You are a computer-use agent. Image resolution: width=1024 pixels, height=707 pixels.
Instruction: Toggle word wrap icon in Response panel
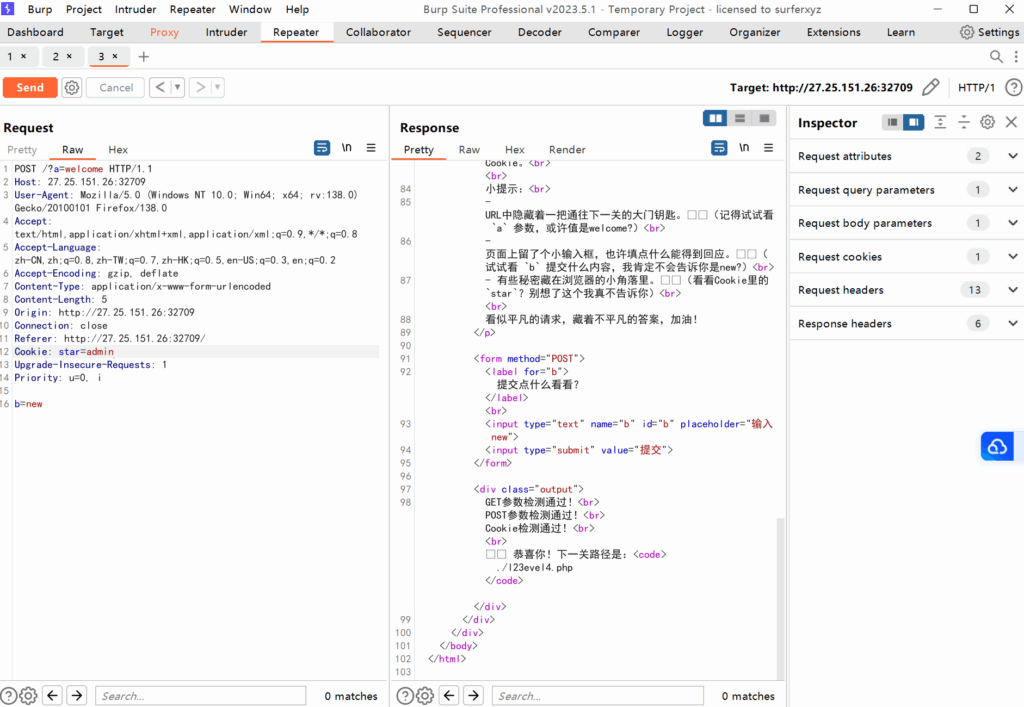tap(719, 148)
